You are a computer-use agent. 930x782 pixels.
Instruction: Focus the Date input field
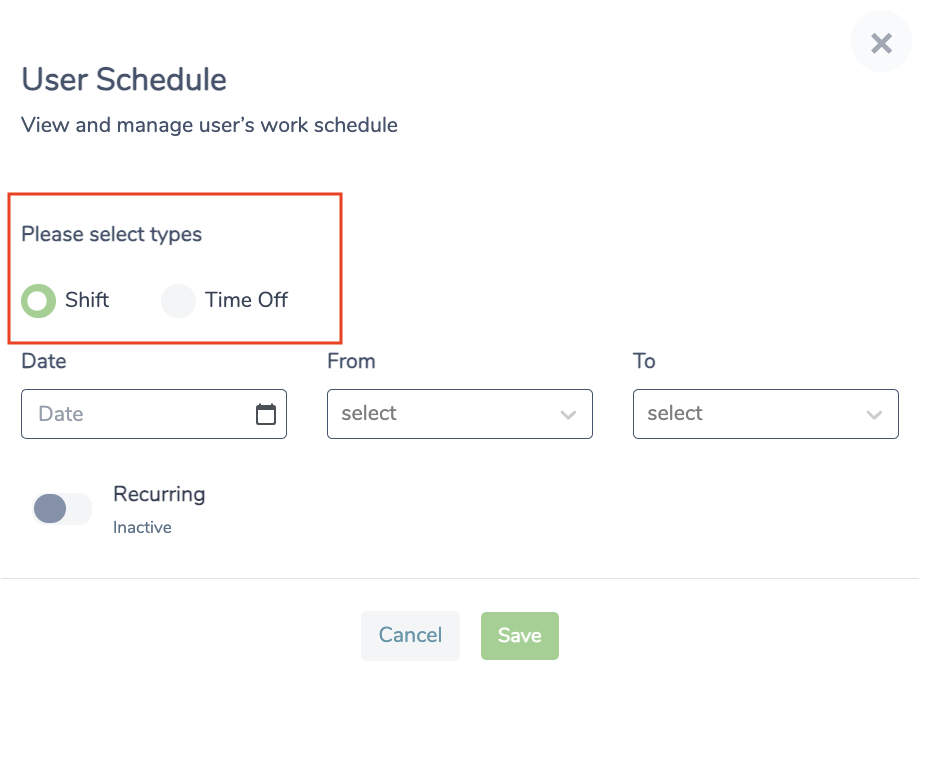tap(154, 414)
